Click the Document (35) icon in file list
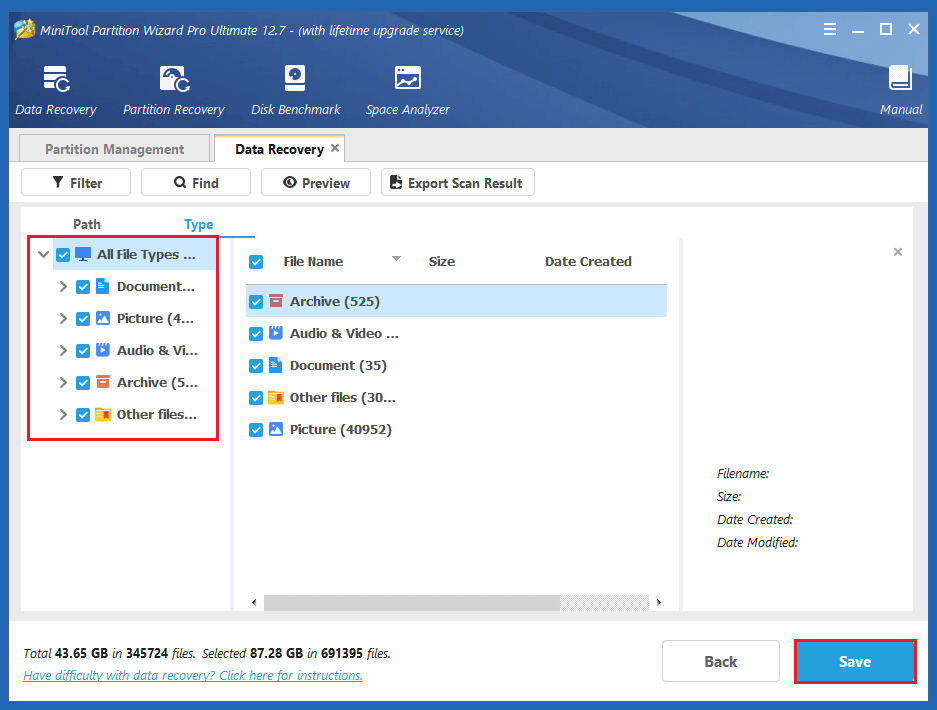The height and width of the screenshot is (710, 937). click(x=275, y=365)
